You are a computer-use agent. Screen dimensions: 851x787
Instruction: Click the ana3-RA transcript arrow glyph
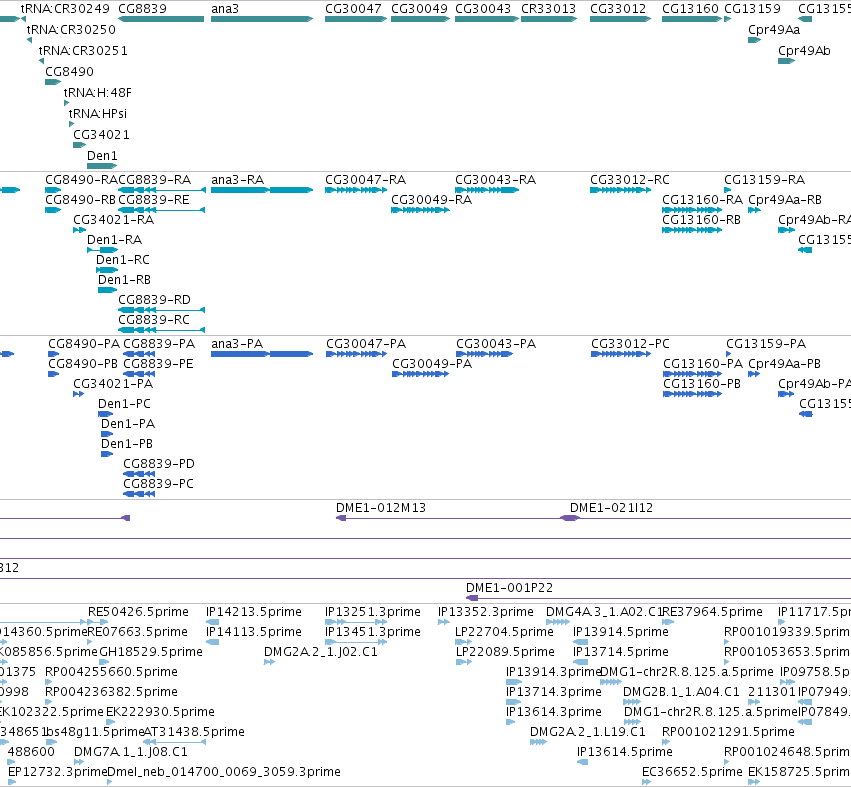tap(262, 190)
